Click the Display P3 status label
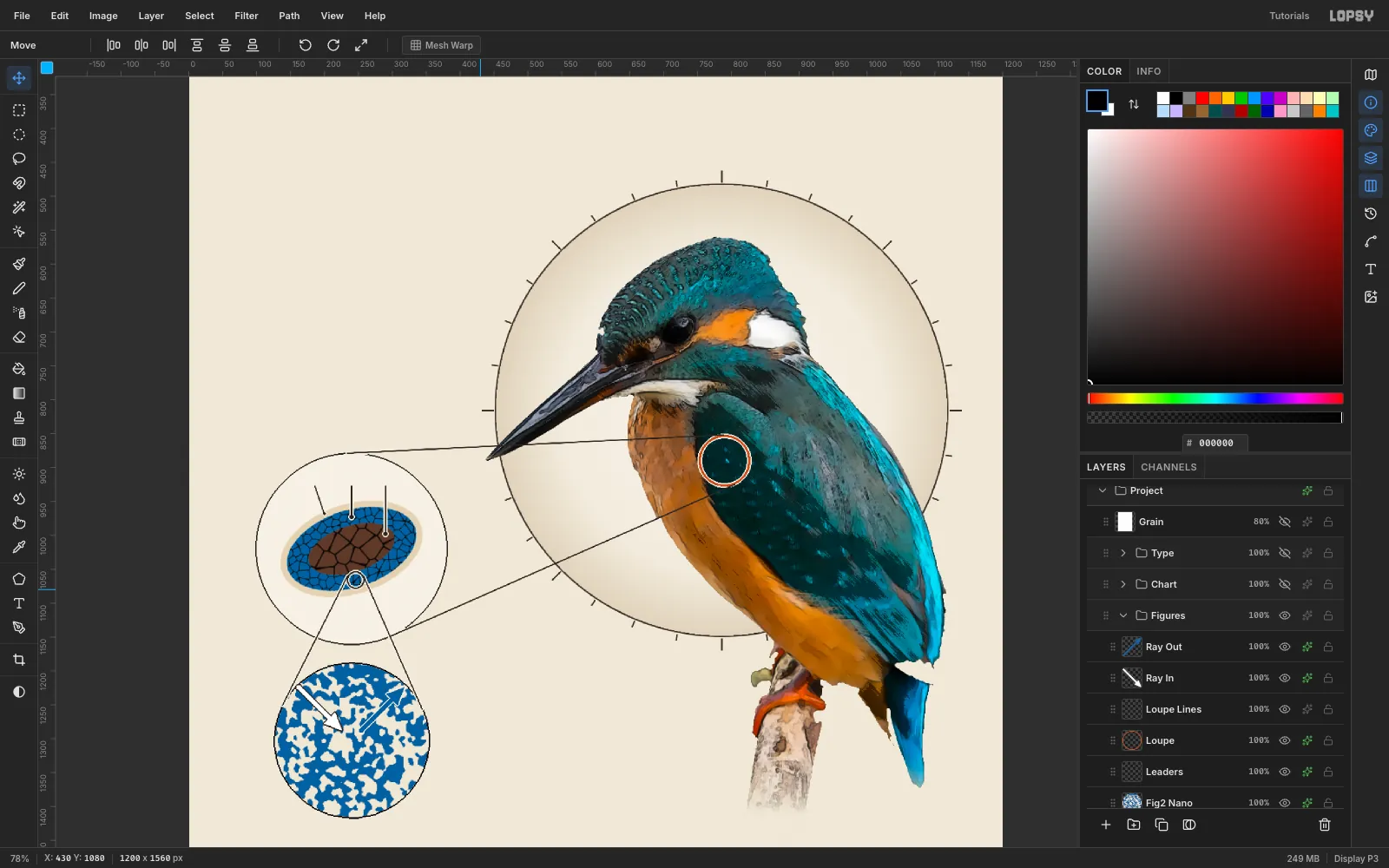 [1356, 858]
